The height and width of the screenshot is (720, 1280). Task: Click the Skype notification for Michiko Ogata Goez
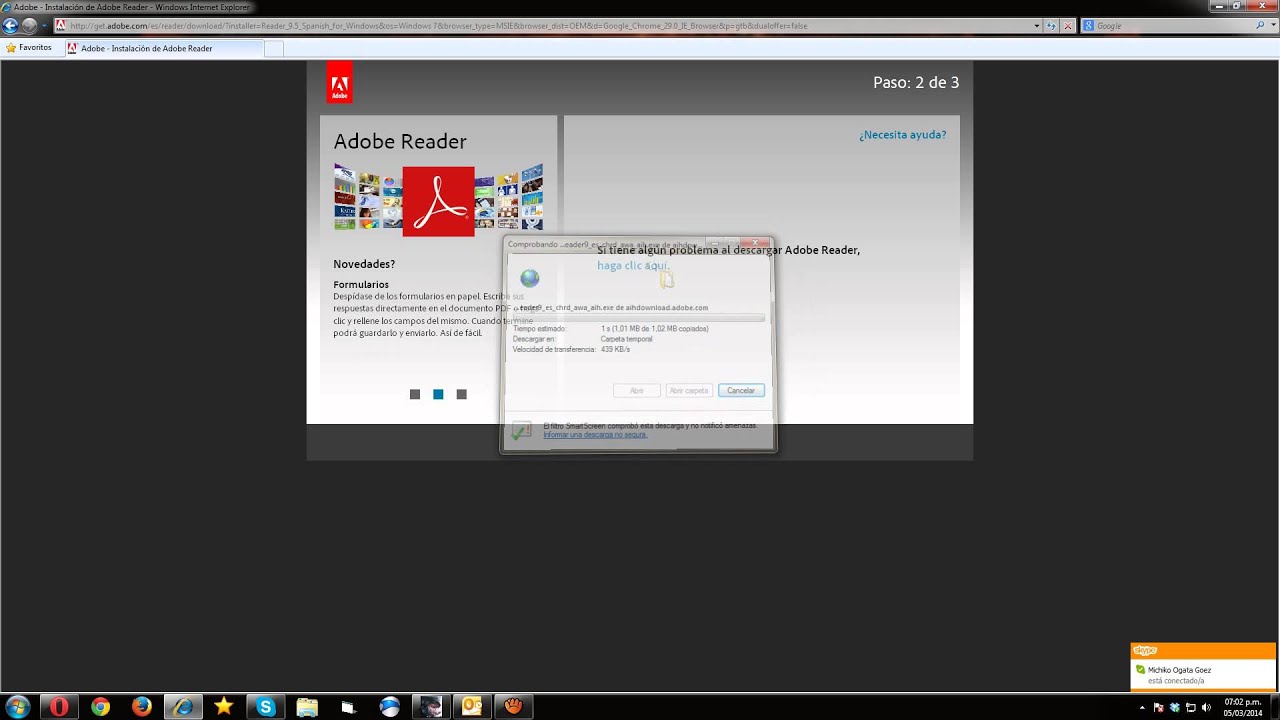[x=1203, y=666]
